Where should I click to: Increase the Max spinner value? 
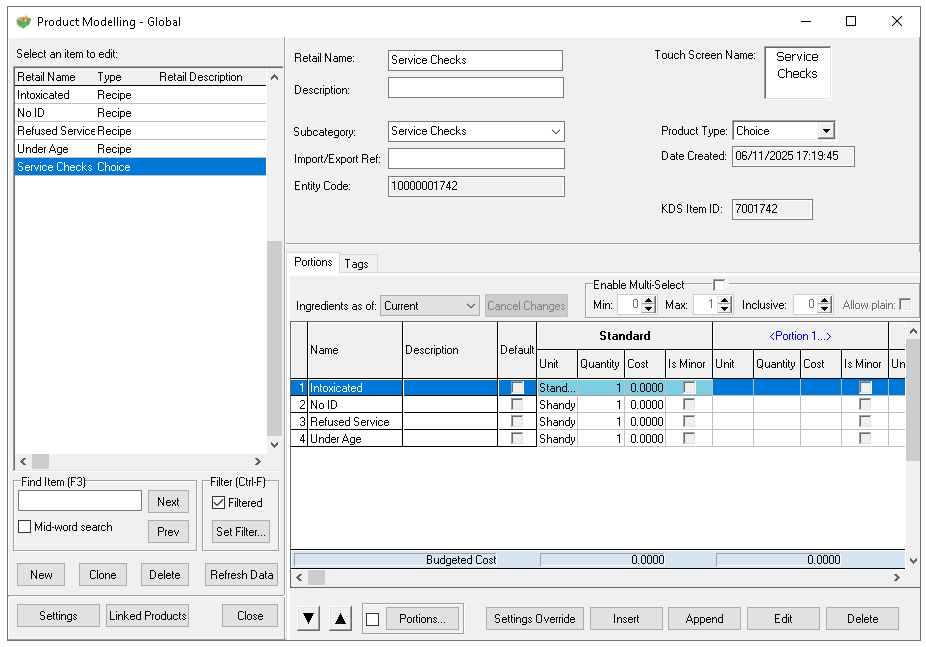(727, 300)
